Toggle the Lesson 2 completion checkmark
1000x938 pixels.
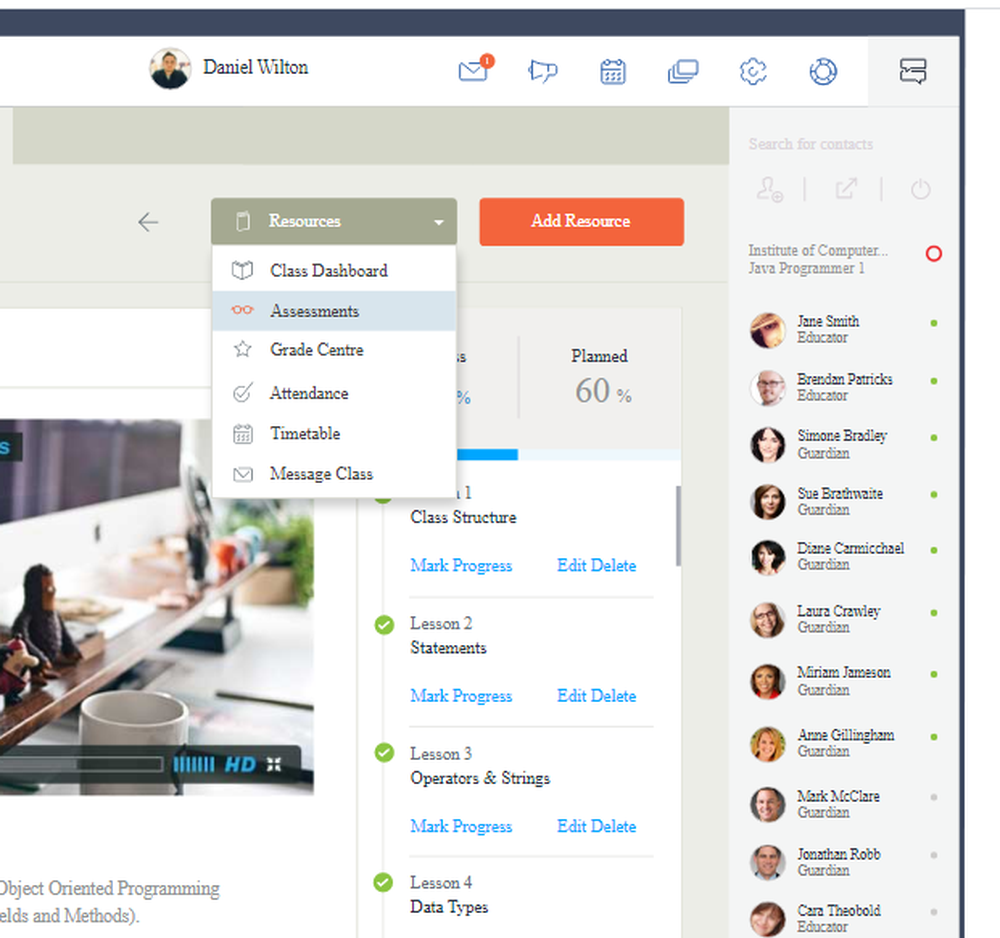point(384,625)
